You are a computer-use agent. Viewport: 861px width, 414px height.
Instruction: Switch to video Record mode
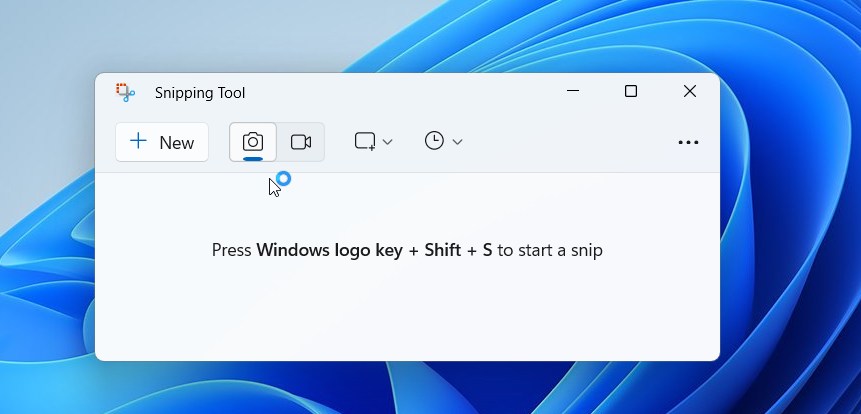click(301, 142)
